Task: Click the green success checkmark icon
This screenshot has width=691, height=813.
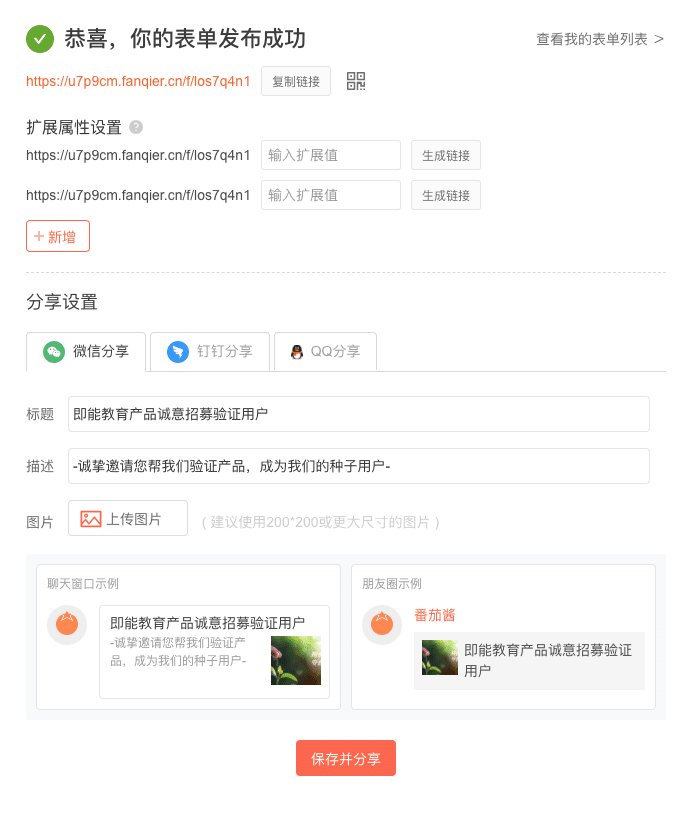Action: coord(40,39)
